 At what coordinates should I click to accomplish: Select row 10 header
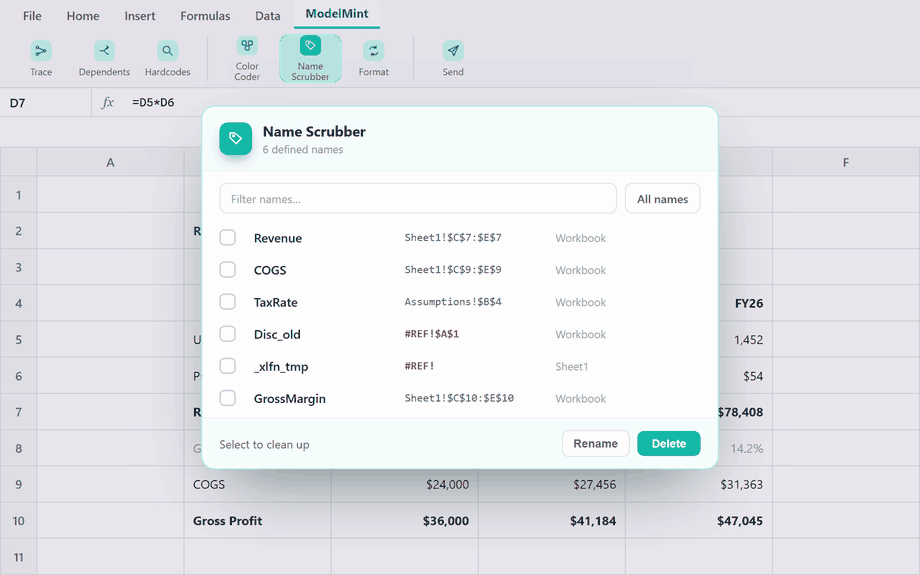point(19,521)
